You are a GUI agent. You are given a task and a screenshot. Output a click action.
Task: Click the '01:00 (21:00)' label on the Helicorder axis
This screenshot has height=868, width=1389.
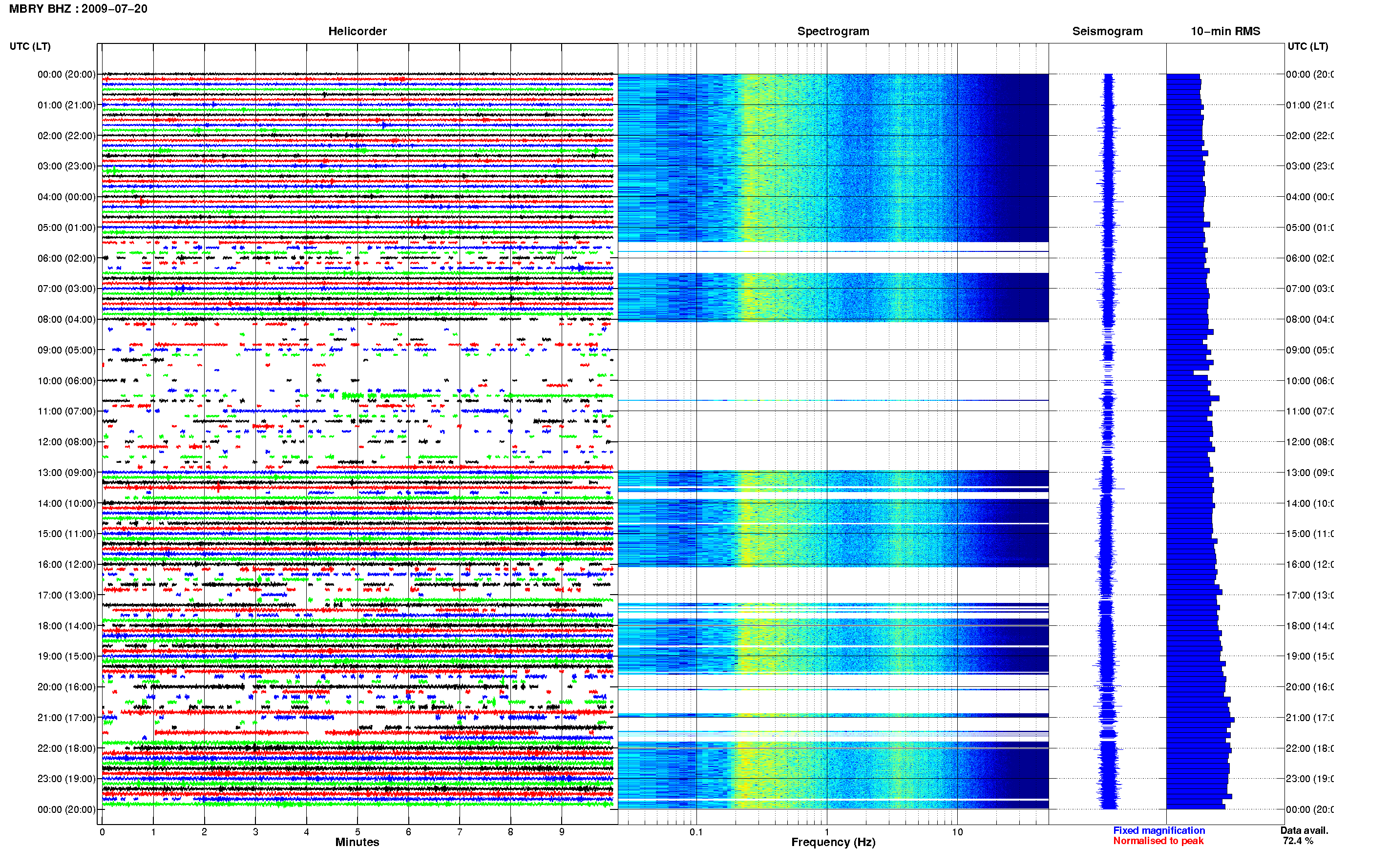point(66,105)
